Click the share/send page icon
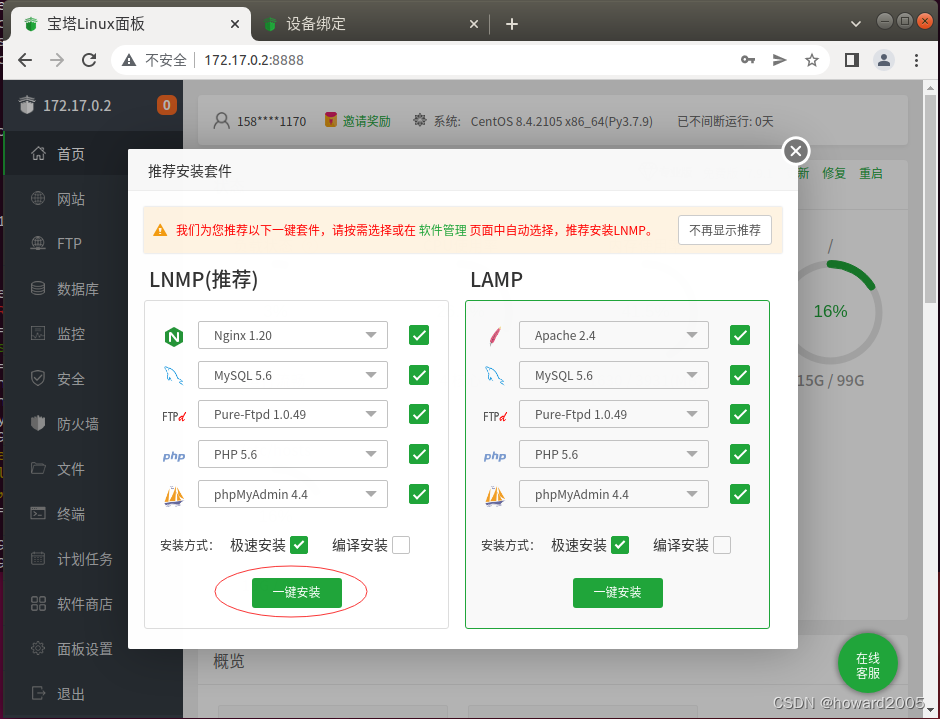The width and height of the screenshot is (940, 719). click(779, 60)
